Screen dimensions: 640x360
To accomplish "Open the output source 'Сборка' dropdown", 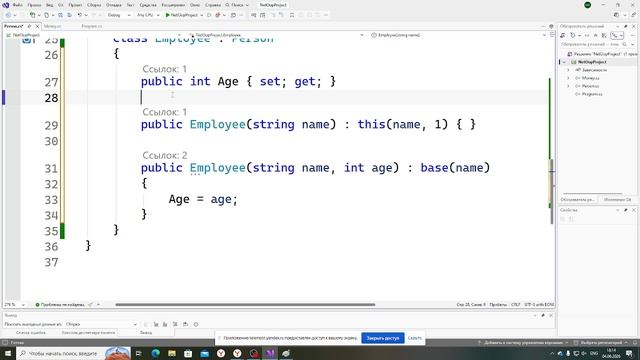I will pyautogui.click(x=101, y=324).
